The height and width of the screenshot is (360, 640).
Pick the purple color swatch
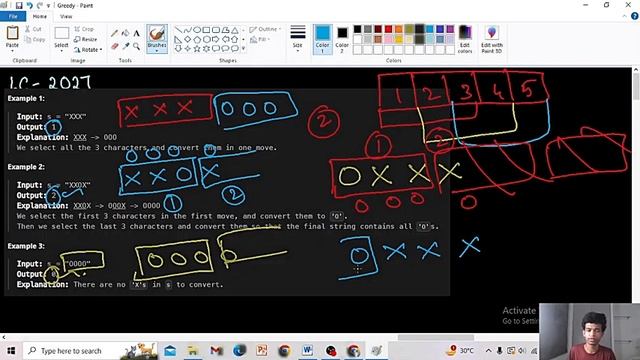point(450,29)
